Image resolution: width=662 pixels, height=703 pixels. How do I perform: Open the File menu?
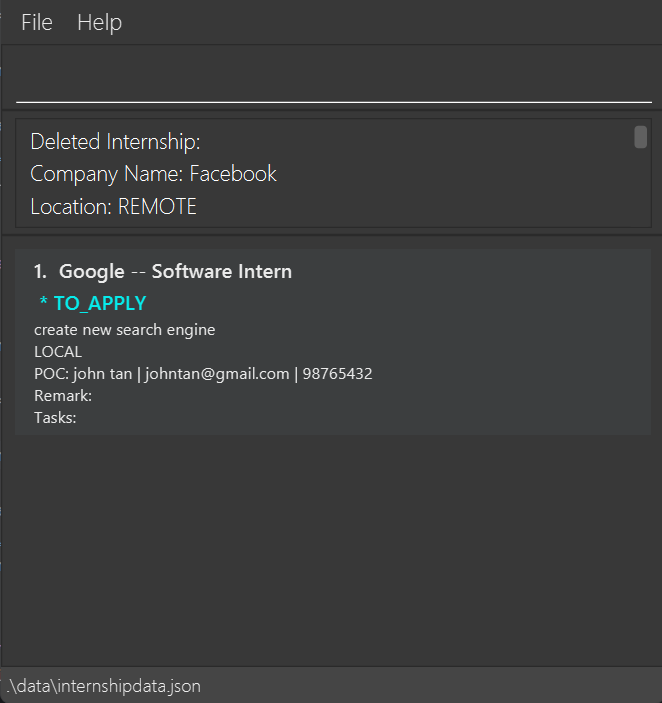click(x=37, y=22)
